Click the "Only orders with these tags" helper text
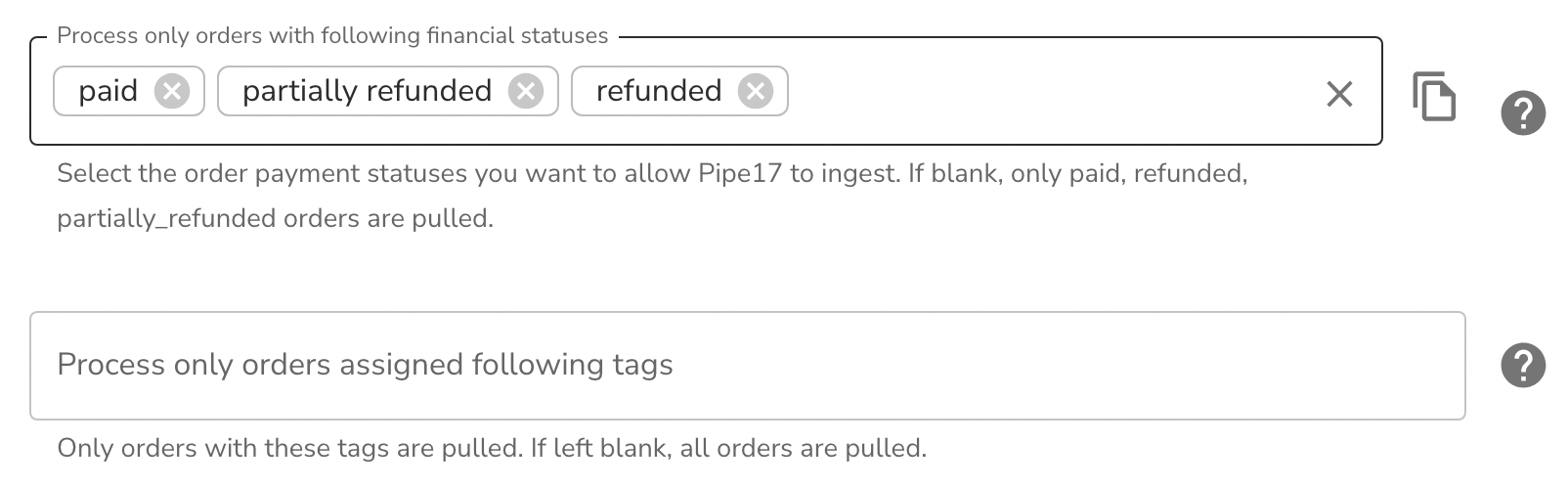This screenshot has width=1568, height=487. tap(492, 449)
